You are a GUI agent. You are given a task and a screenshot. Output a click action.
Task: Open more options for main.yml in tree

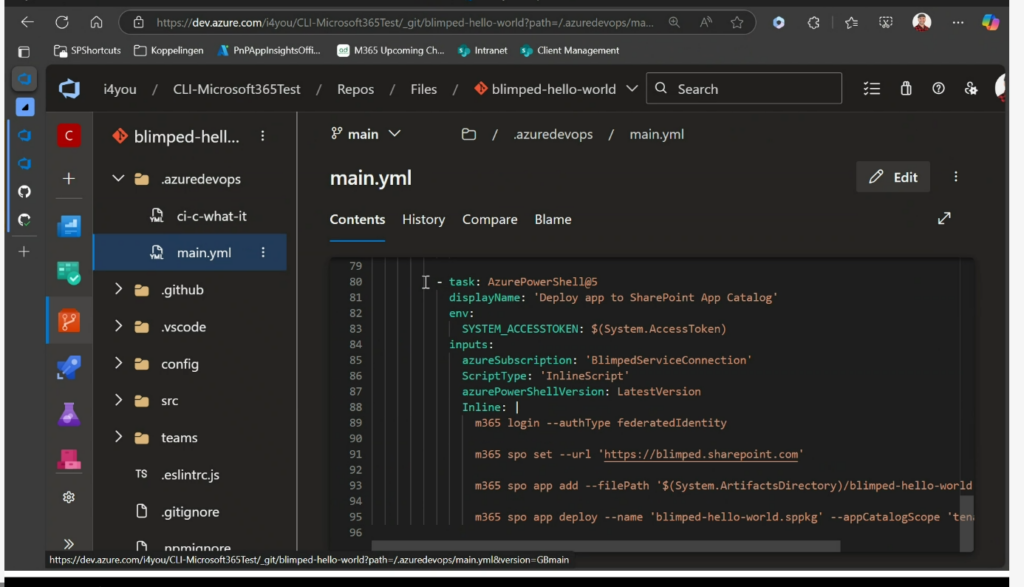click(263, 252)
